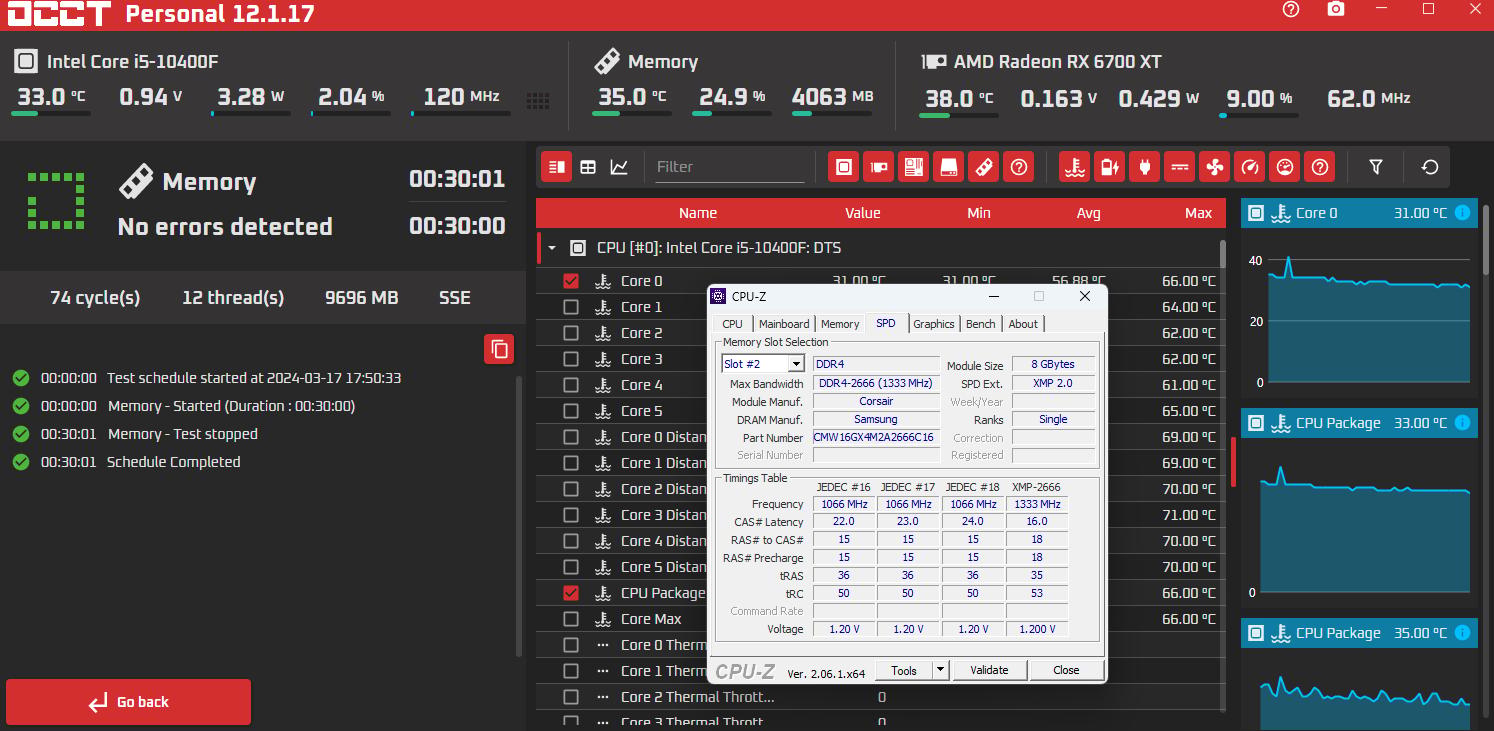The height and width of the screenshot is (731, 1494).
Task: Select the 'Schedule Completed' log entry
Action: coord(174,462)
